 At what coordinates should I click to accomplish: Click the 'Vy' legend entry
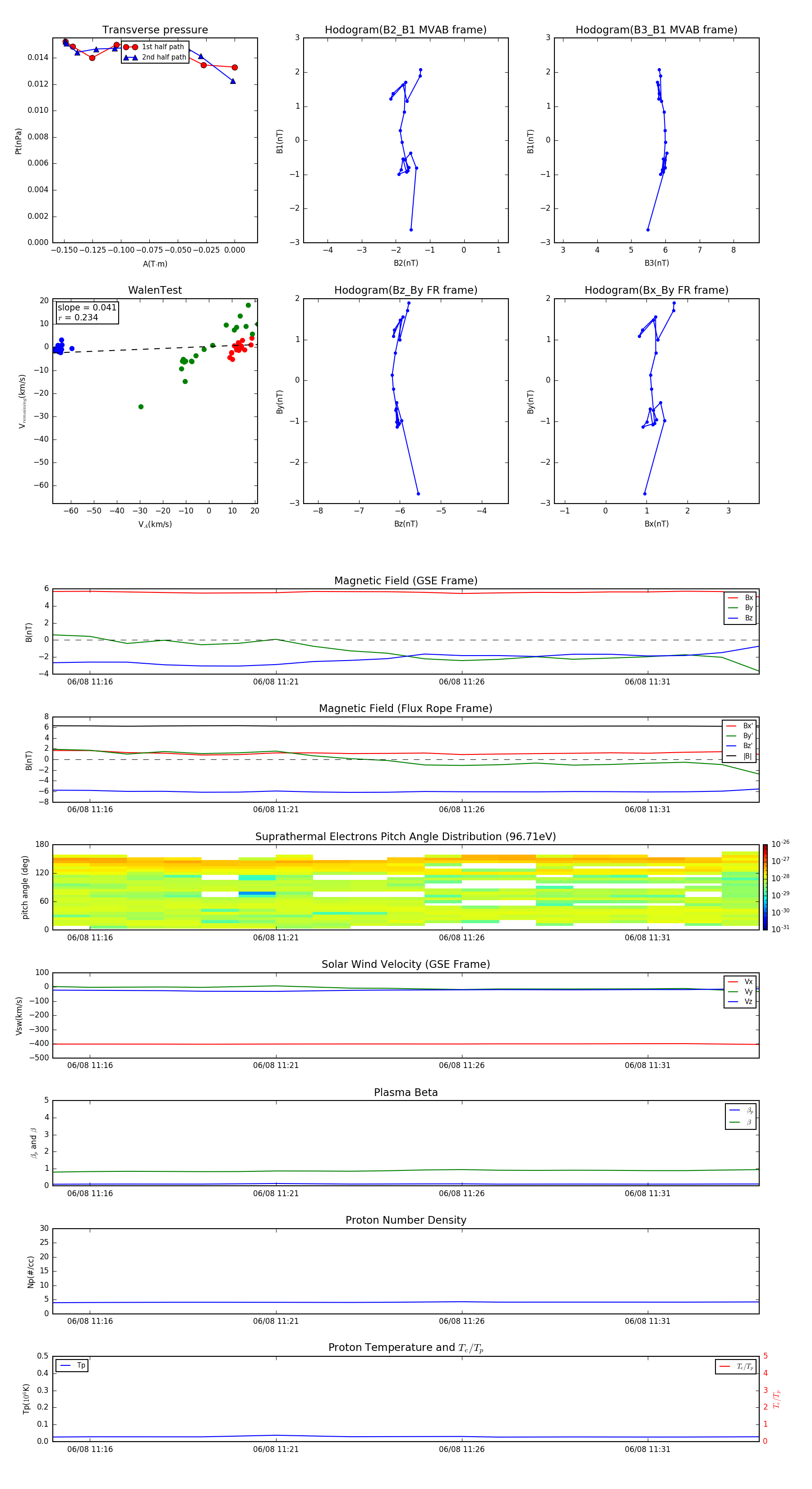(x=740, y=991)
